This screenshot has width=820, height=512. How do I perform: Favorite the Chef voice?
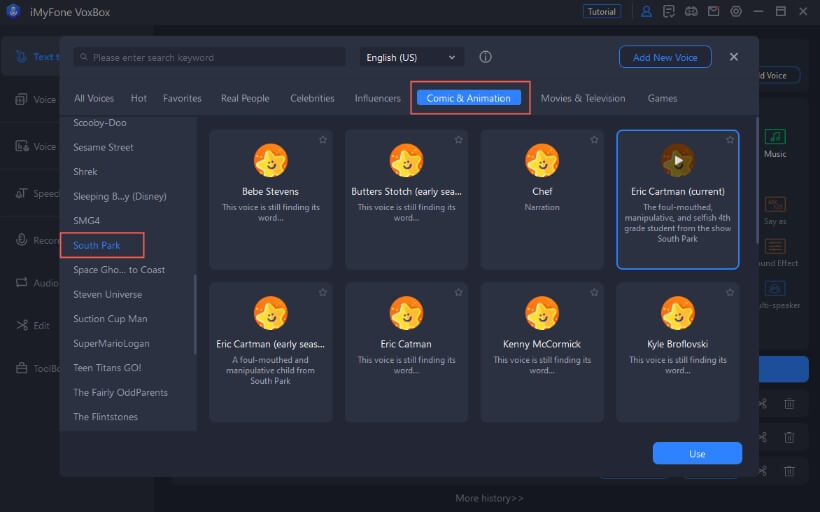(594, 140)
